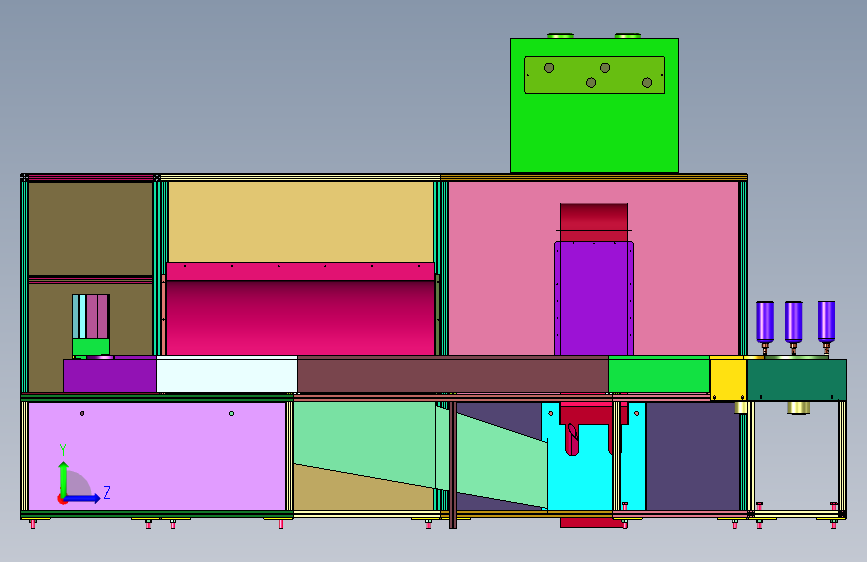Image resolution: width=867 pixels, height=562 pixels.
Task: Select the green Y axis arrow of the triad
Action: pos(64,478)
